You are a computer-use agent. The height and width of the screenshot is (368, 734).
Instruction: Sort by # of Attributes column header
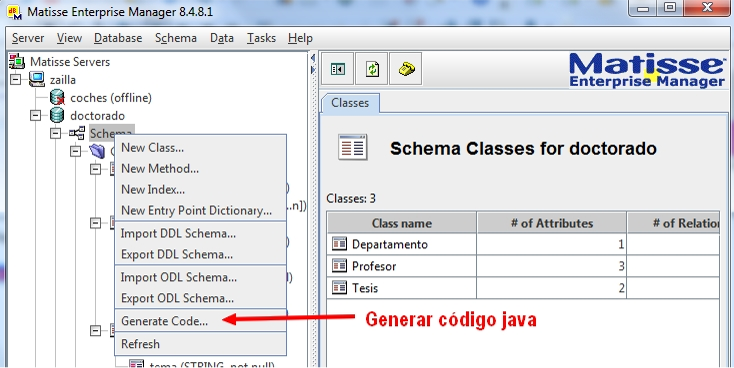click(x=551, y=223)
